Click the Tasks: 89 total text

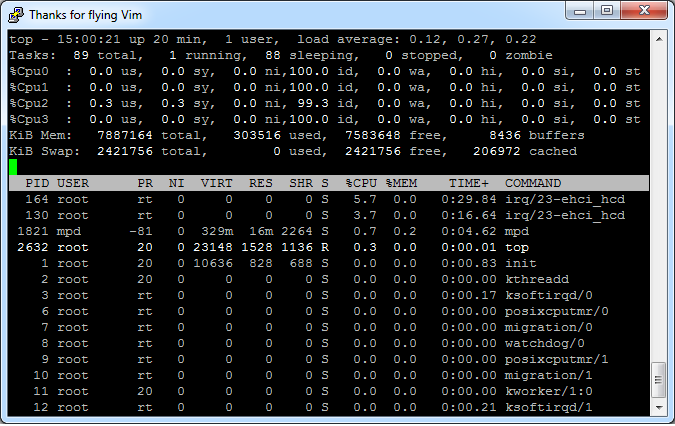(x=75, y=56)
